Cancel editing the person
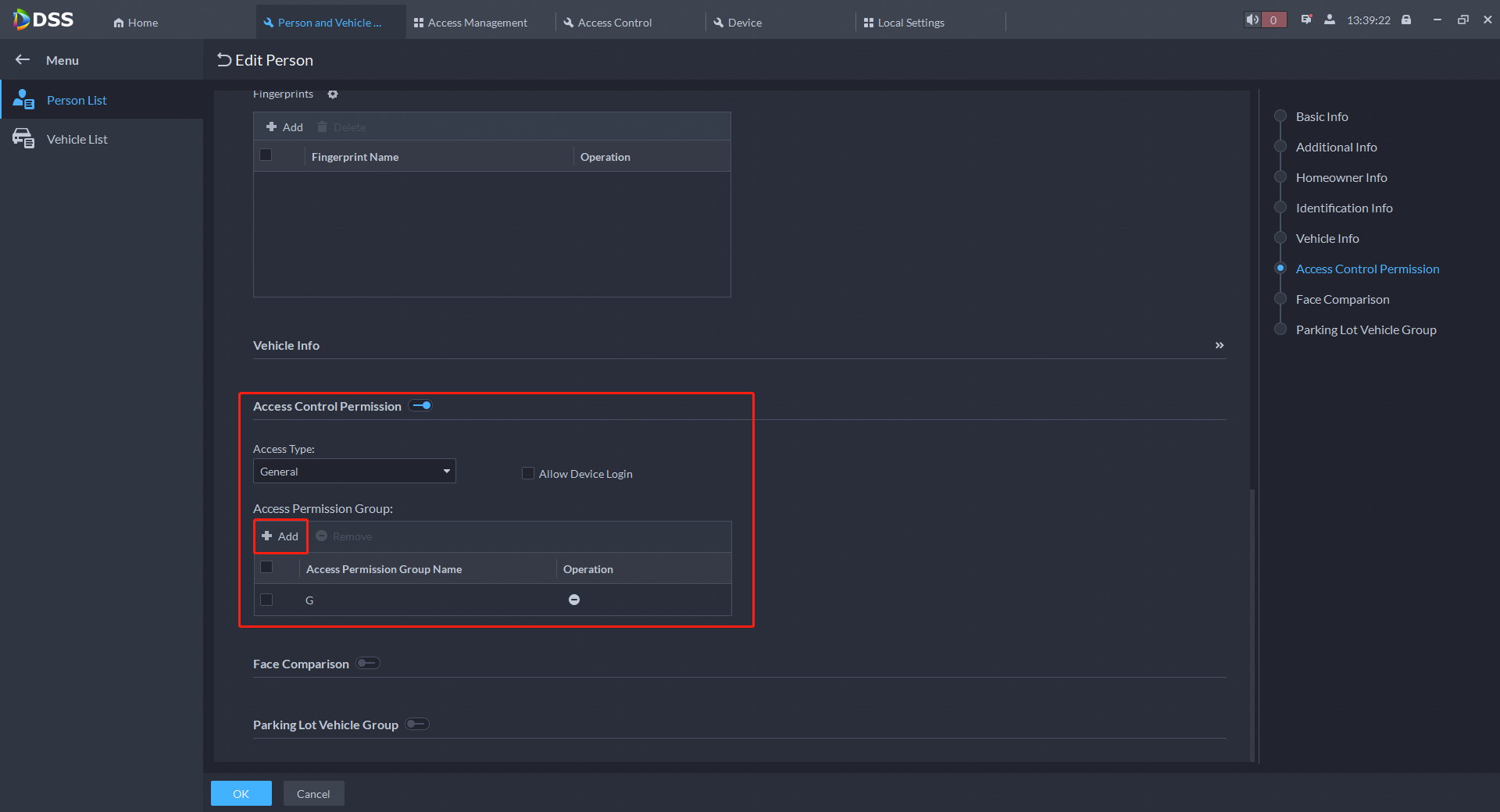The image size is (1500, 812). coord(313,793)
